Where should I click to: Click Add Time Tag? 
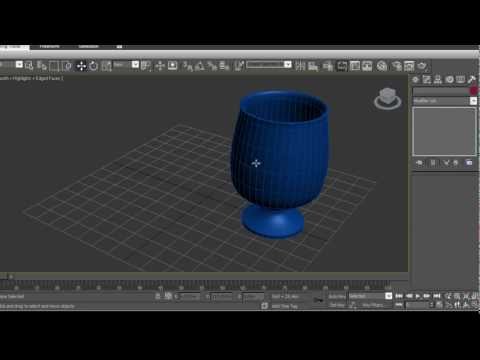tap(285, 306)
